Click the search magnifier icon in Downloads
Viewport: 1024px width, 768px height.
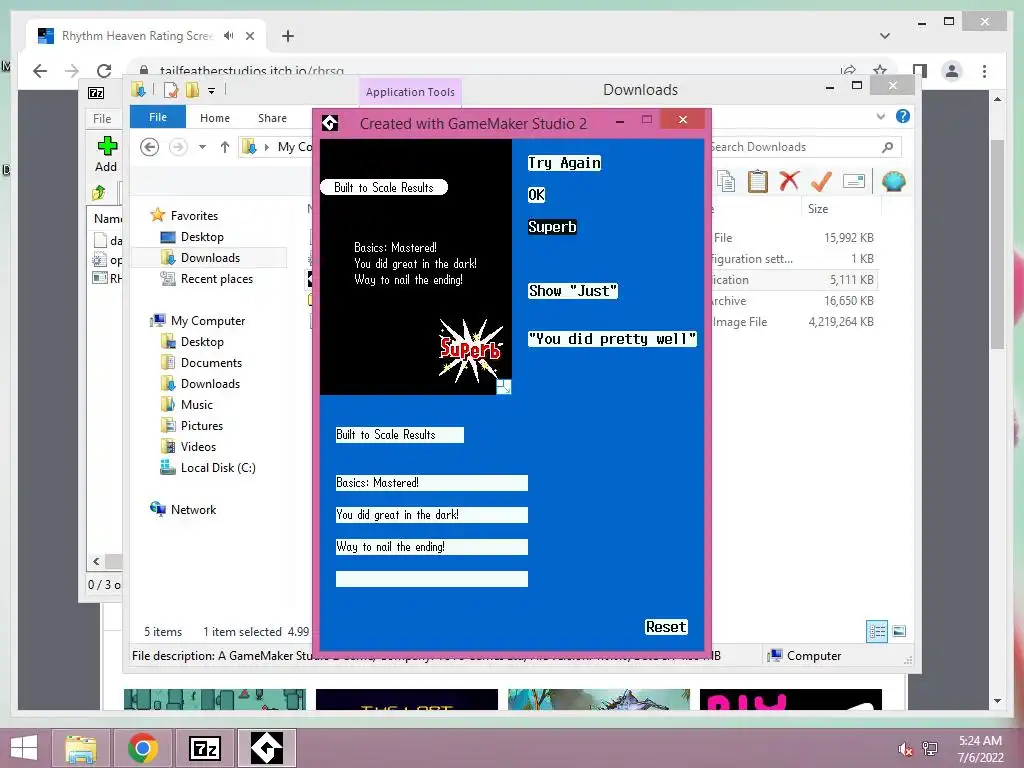click(x=888, y=147)
